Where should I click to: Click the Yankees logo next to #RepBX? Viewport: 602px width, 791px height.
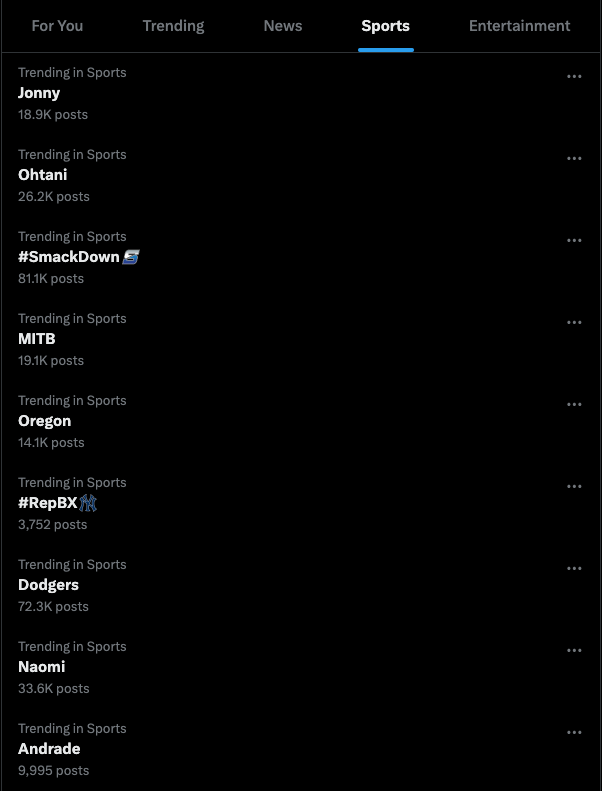pos(88,503)
